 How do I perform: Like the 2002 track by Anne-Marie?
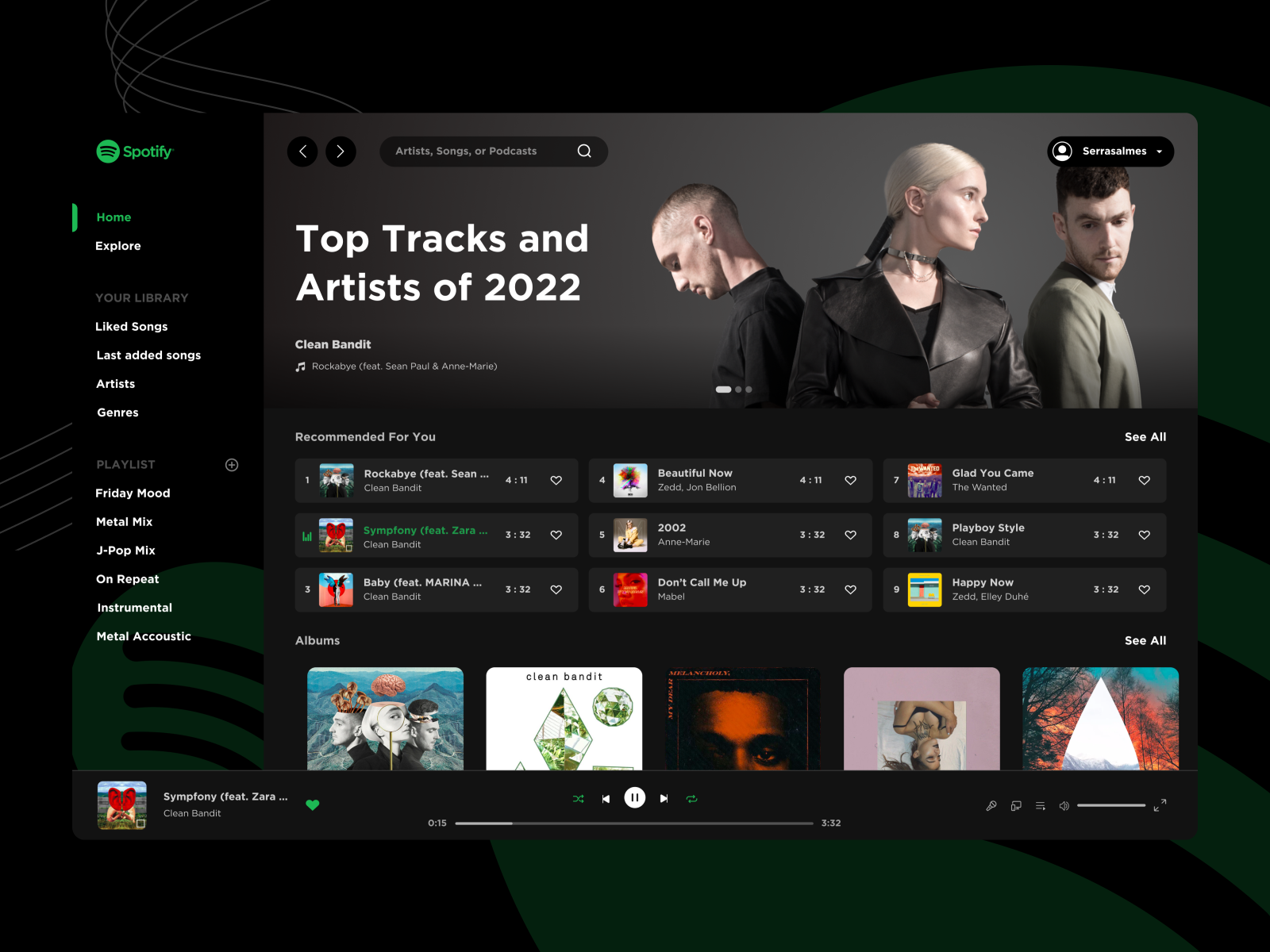[850, 535]
